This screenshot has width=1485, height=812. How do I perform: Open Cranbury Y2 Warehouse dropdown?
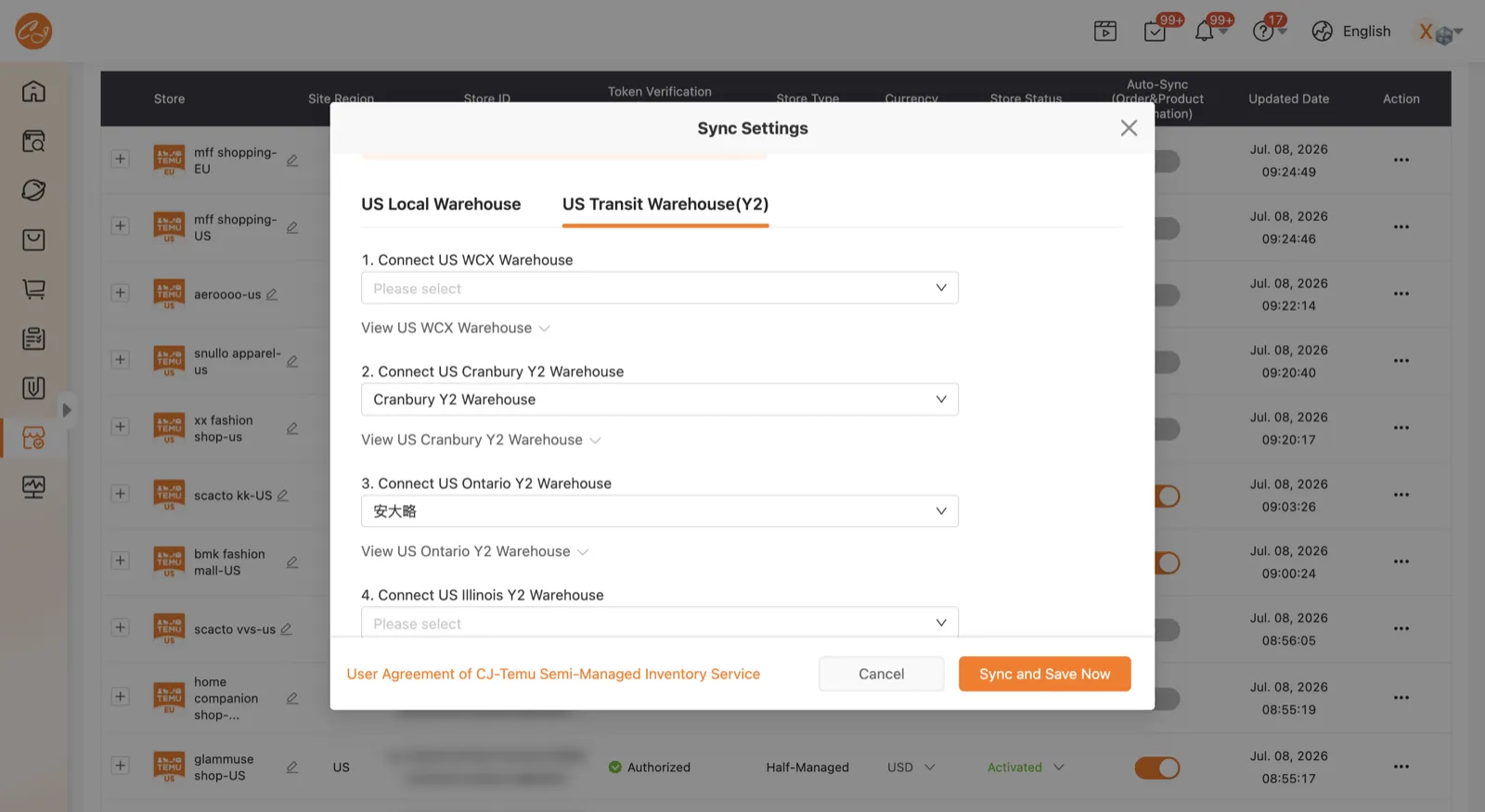[660, 399]
